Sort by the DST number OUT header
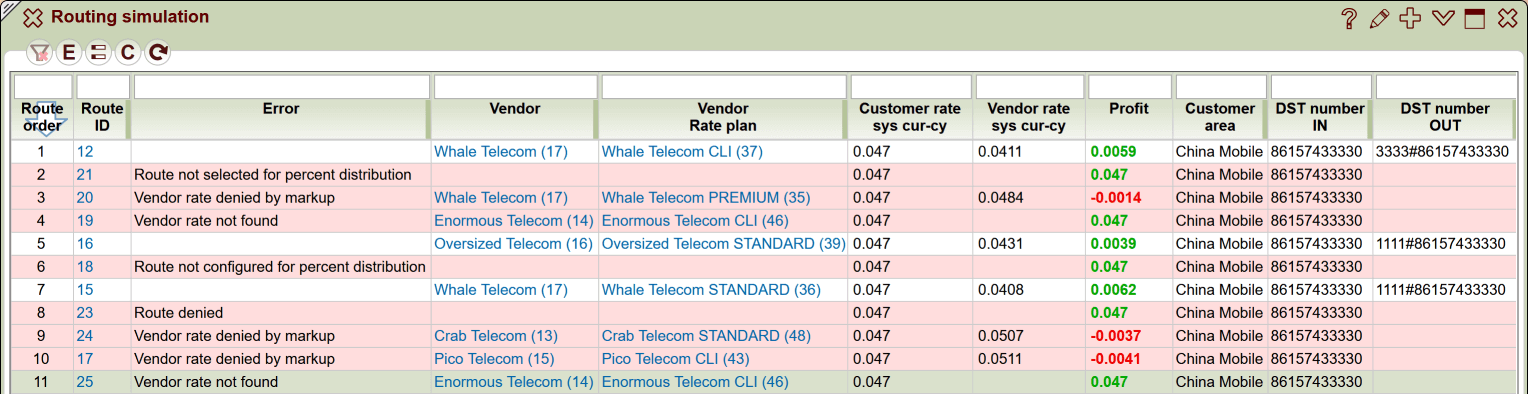 [1444, 117]
